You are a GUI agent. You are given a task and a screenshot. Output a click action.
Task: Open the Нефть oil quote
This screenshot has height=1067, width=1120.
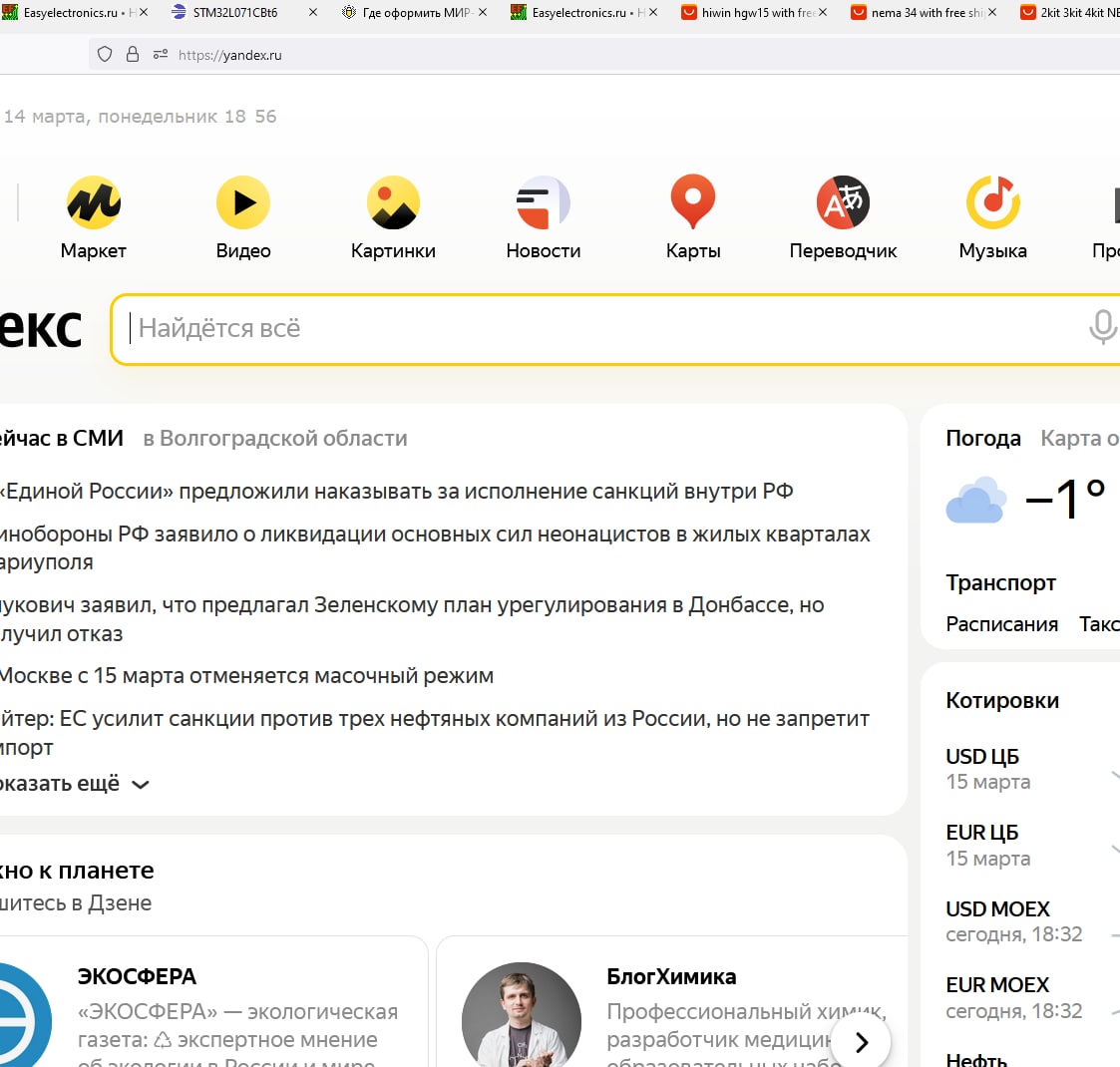coord(976,1060)
